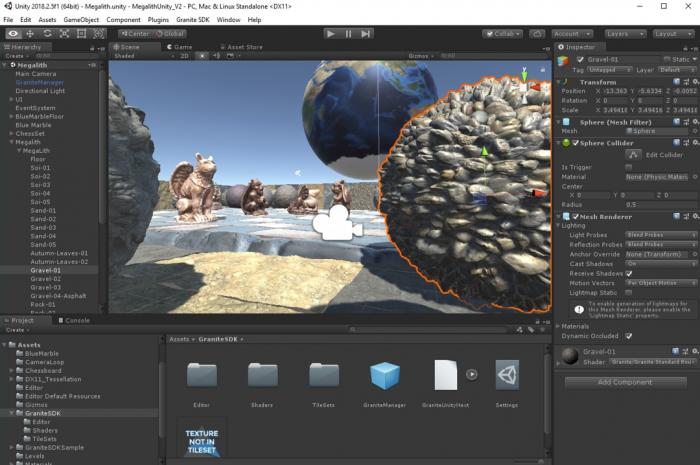Select the combined Transform tool
This screenshot has width=700, height=465.
coord(98,33)
